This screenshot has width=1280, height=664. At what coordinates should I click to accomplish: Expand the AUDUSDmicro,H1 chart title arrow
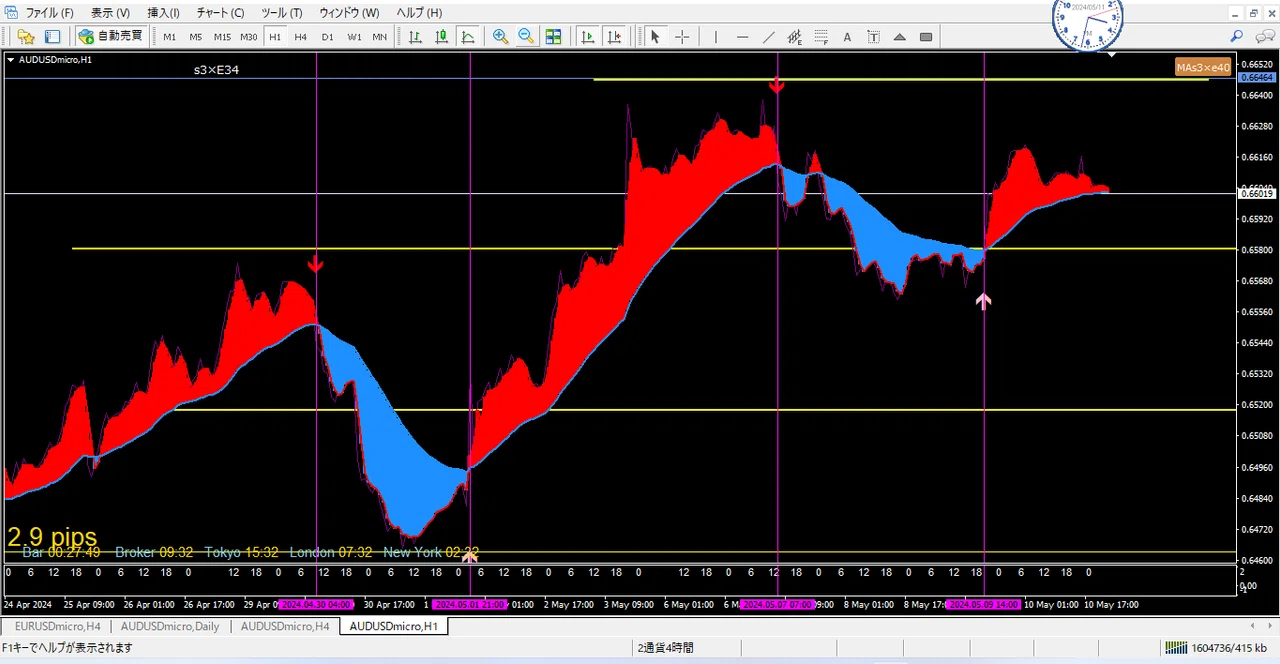pyautogui.click(x=10, y=59)
